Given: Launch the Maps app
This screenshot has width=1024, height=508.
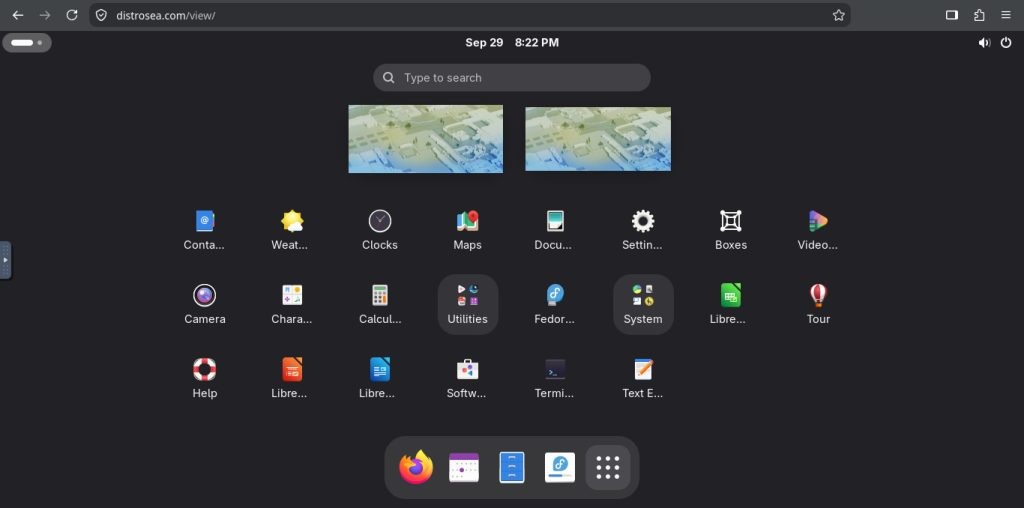Looking at the screenshot, I should click(x=468, y=230).
